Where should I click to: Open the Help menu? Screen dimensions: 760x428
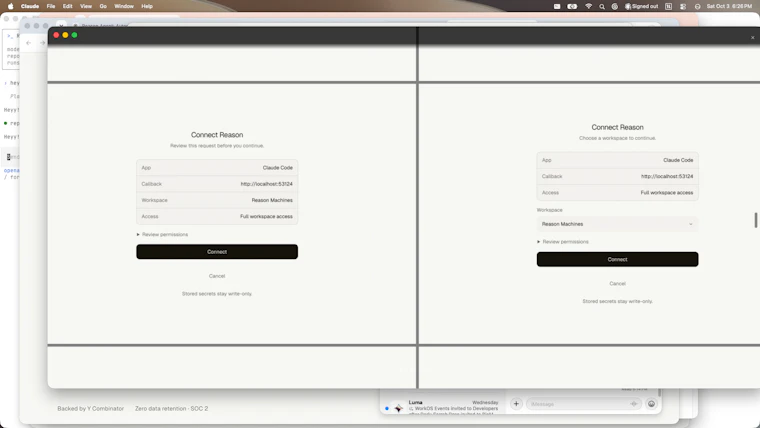coord(147,6)
